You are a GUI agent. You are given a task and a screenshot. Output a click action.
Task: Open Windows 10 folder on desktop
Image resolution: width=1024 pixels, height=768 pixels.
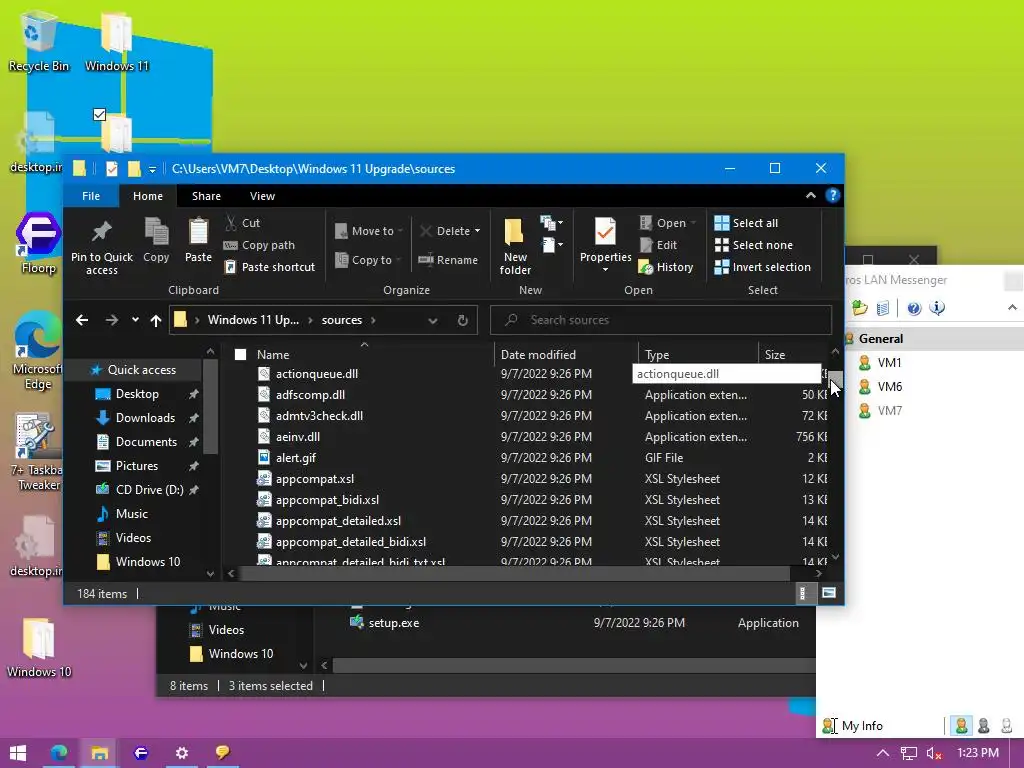tap(39, 647)
